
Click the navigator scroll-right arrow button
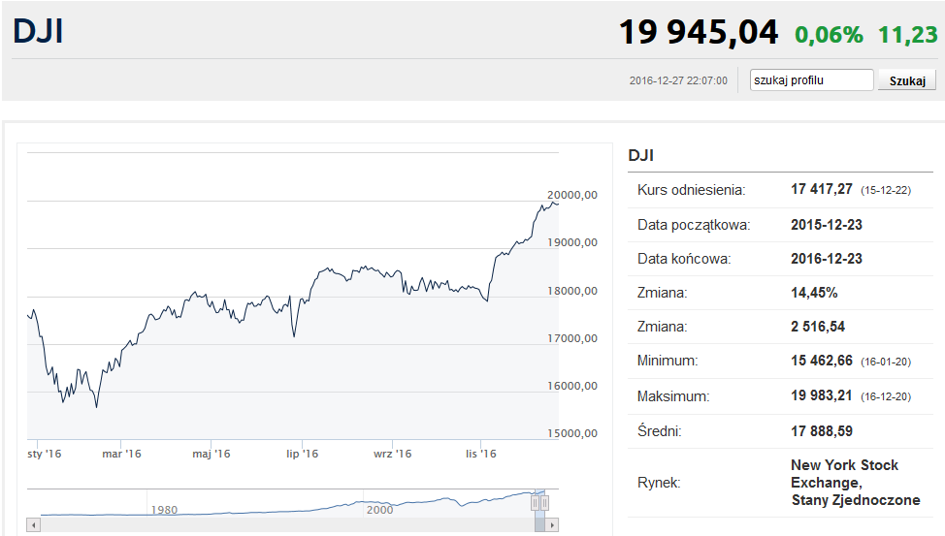[552, 525]
